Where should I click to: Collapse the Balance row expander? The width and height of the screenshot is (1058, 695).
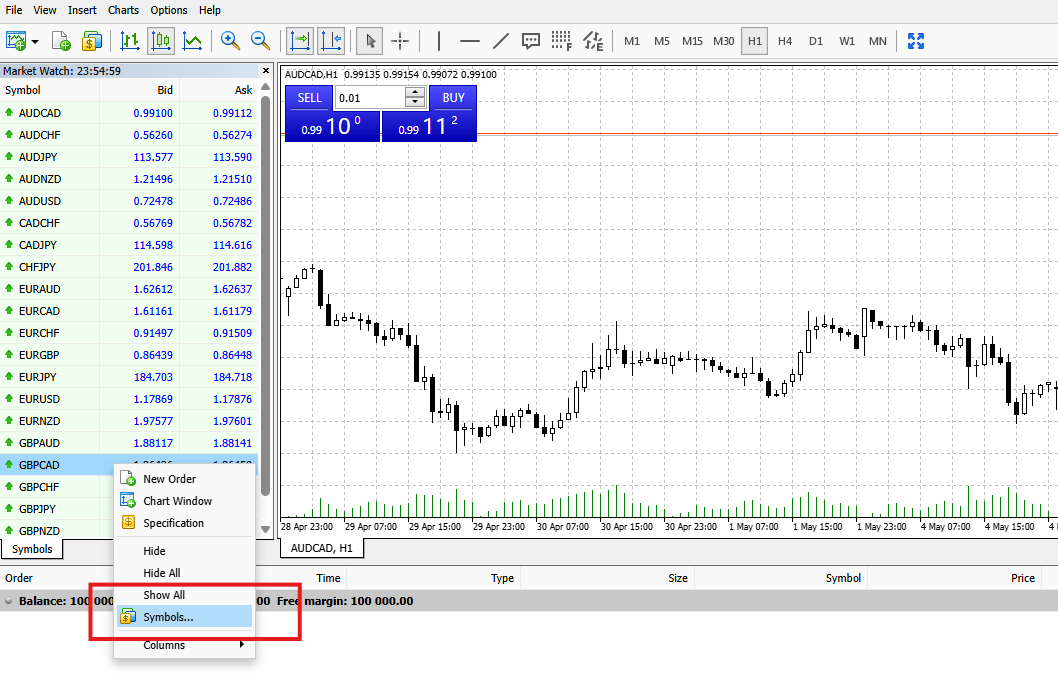[x=9, y=601]
